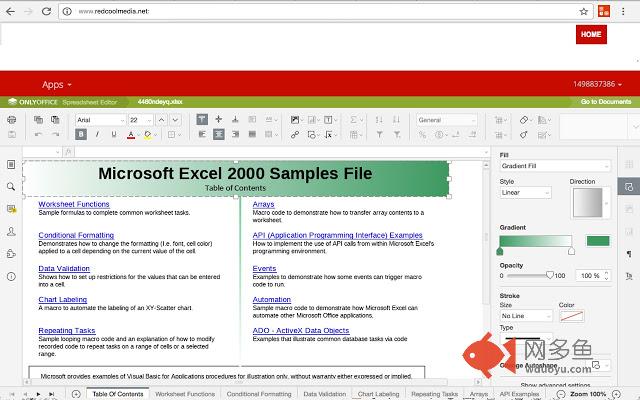This screenshot has height=400, width=640.
Task: Open the General number format dropdown
Action: (x=447, y=120)
